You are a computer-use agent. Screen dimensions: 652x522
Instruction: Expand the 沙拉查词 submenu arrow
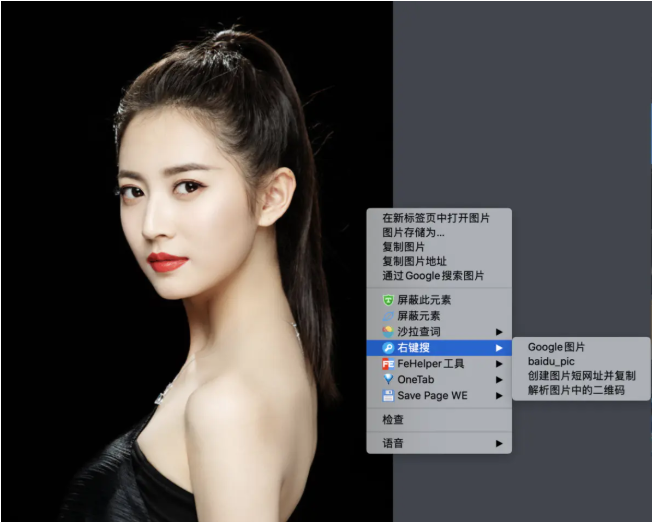click(499, 332)
